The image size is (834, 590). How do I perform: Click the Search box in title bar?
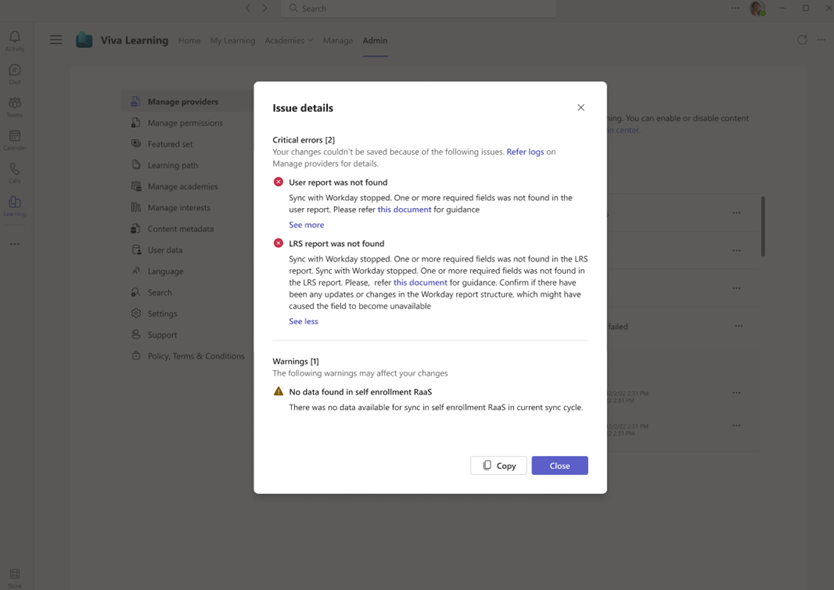click(x=419, y=9)
